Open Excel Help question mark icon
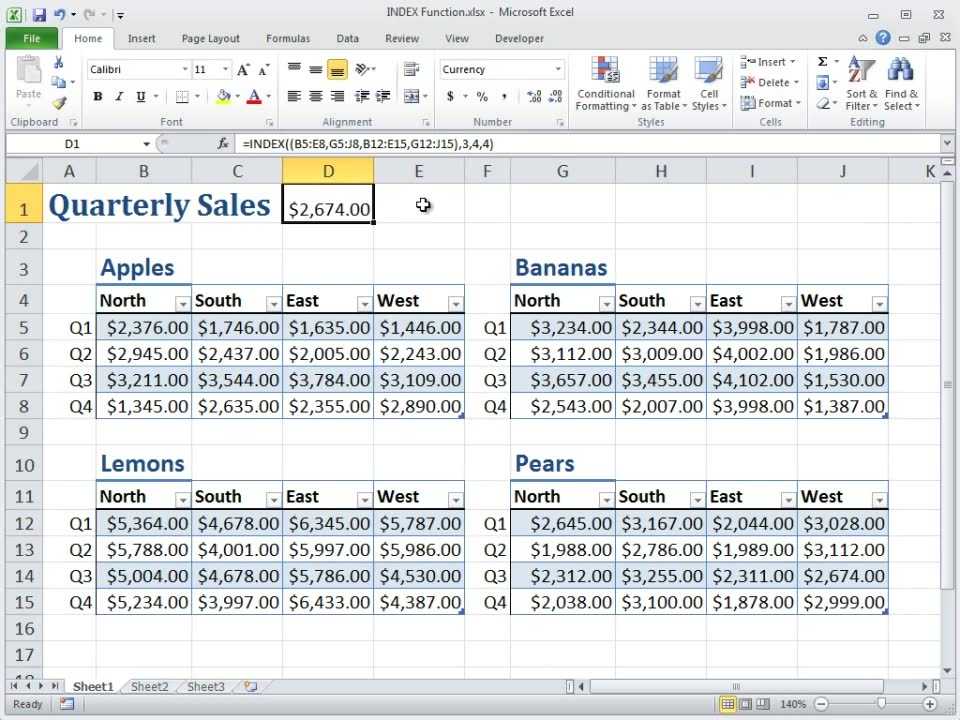Screen dimensions: 960x720 click(x=883, y=38)
